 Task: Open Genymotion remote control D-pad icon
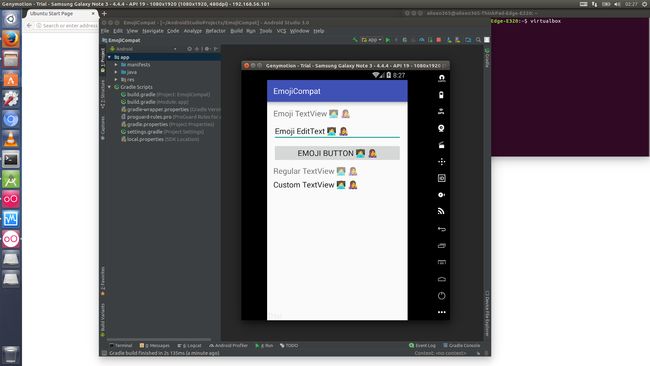pos(441,161)
